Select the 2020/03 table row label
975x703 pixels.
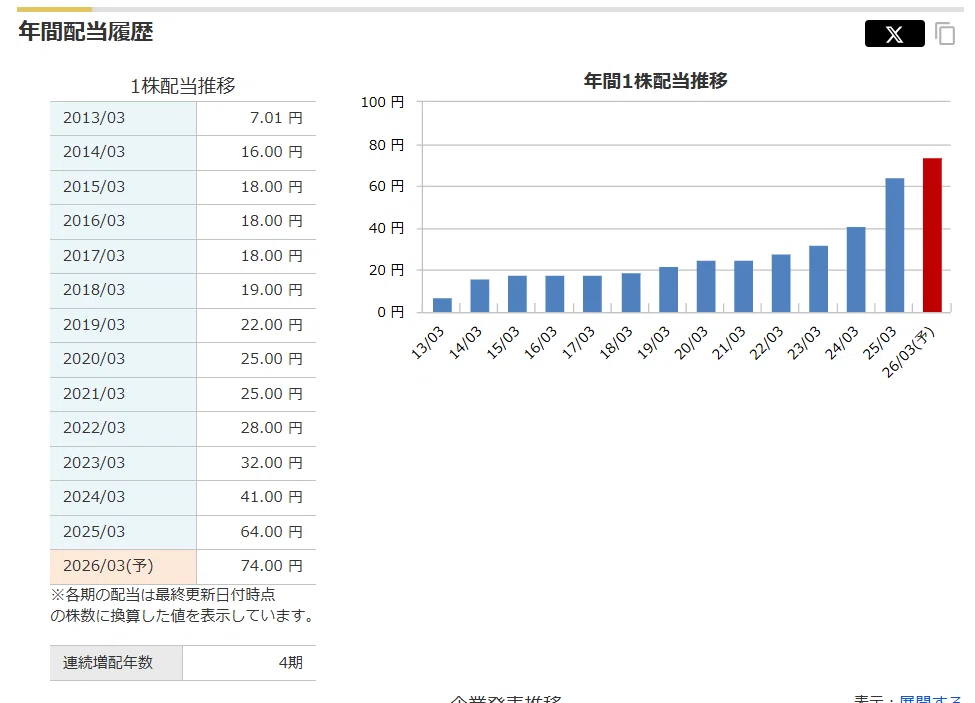pos(94,359)
